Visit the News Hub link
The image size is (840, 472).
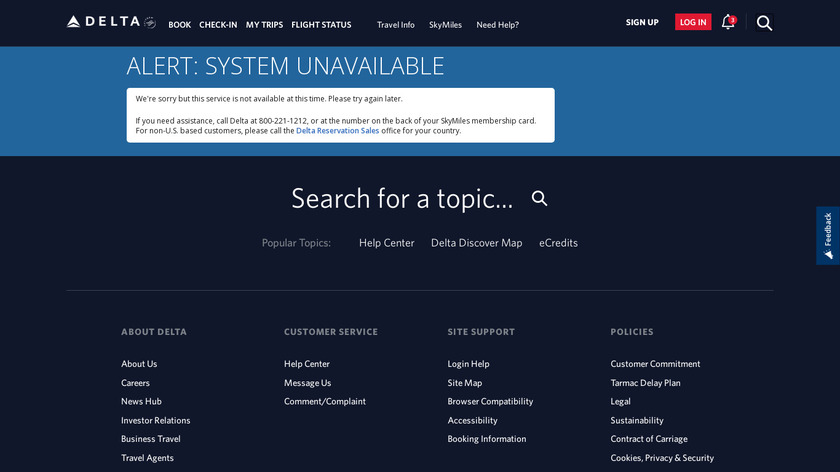[141, 401]
